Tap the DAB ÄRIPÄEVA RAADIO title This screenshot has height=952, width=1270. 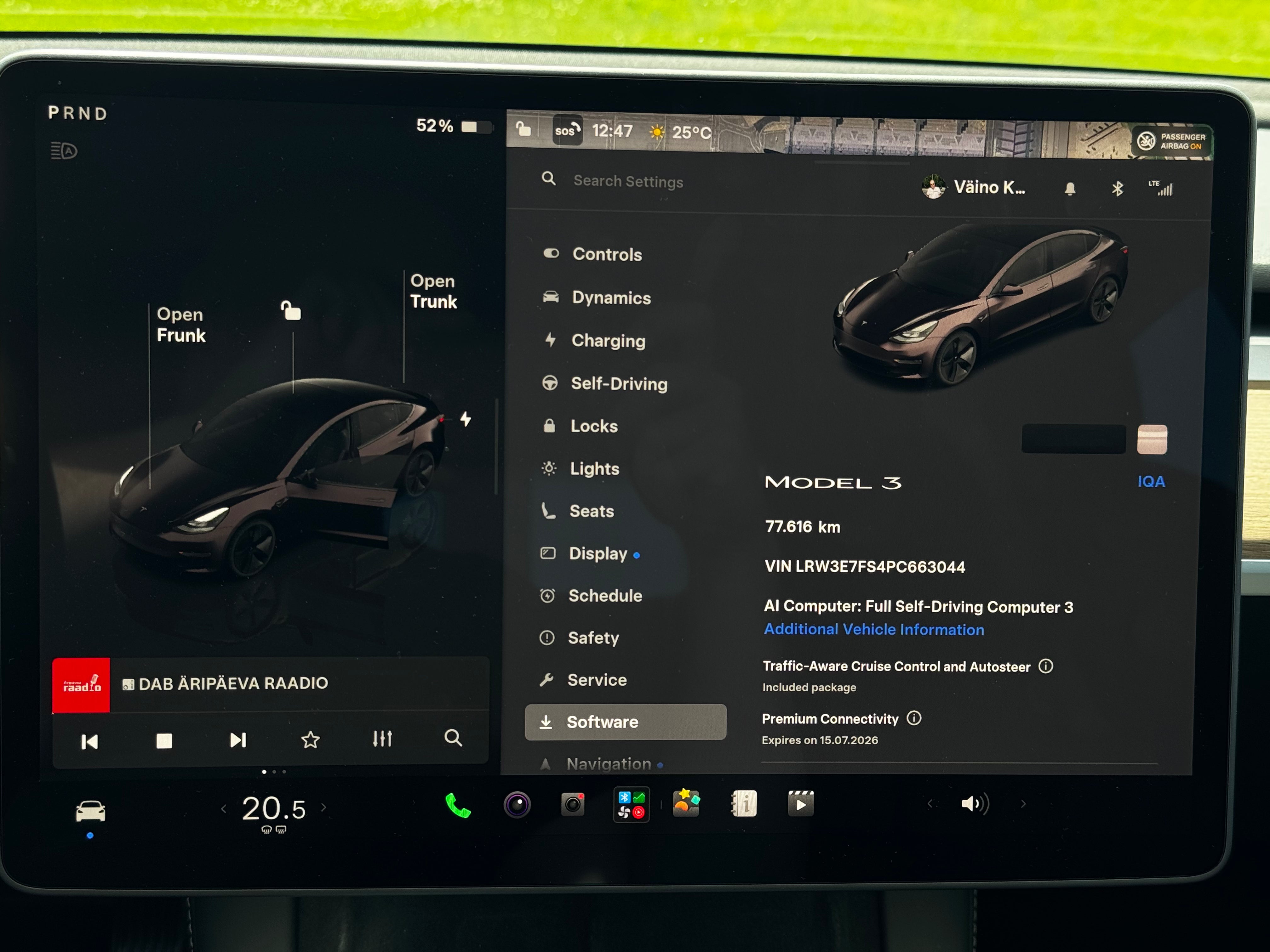click(226, 683)
